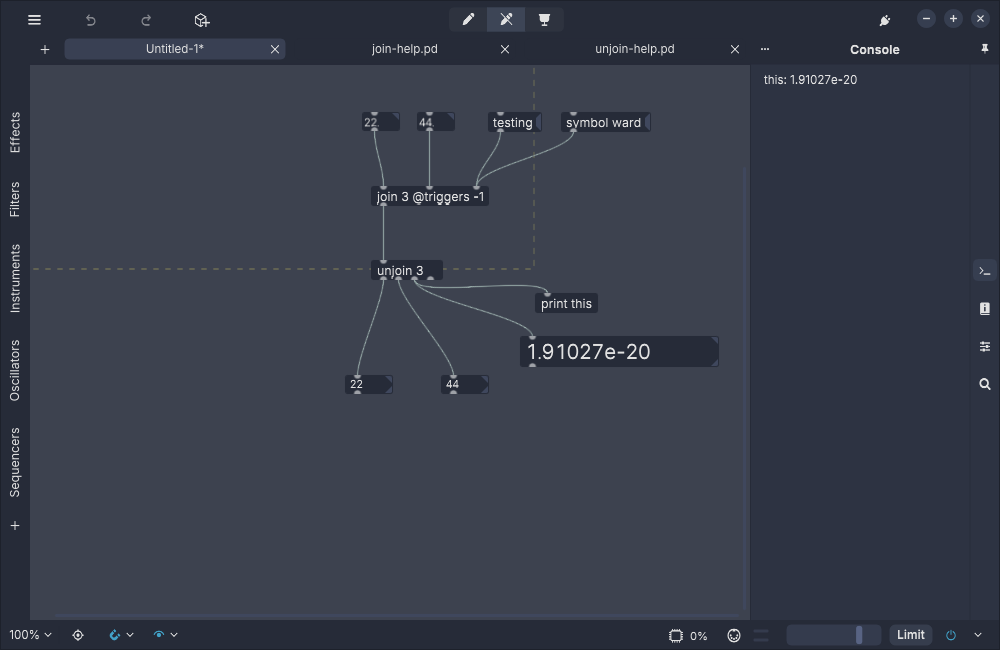
Task: Open the search panel in sidebar
Action: pos(985,384)
